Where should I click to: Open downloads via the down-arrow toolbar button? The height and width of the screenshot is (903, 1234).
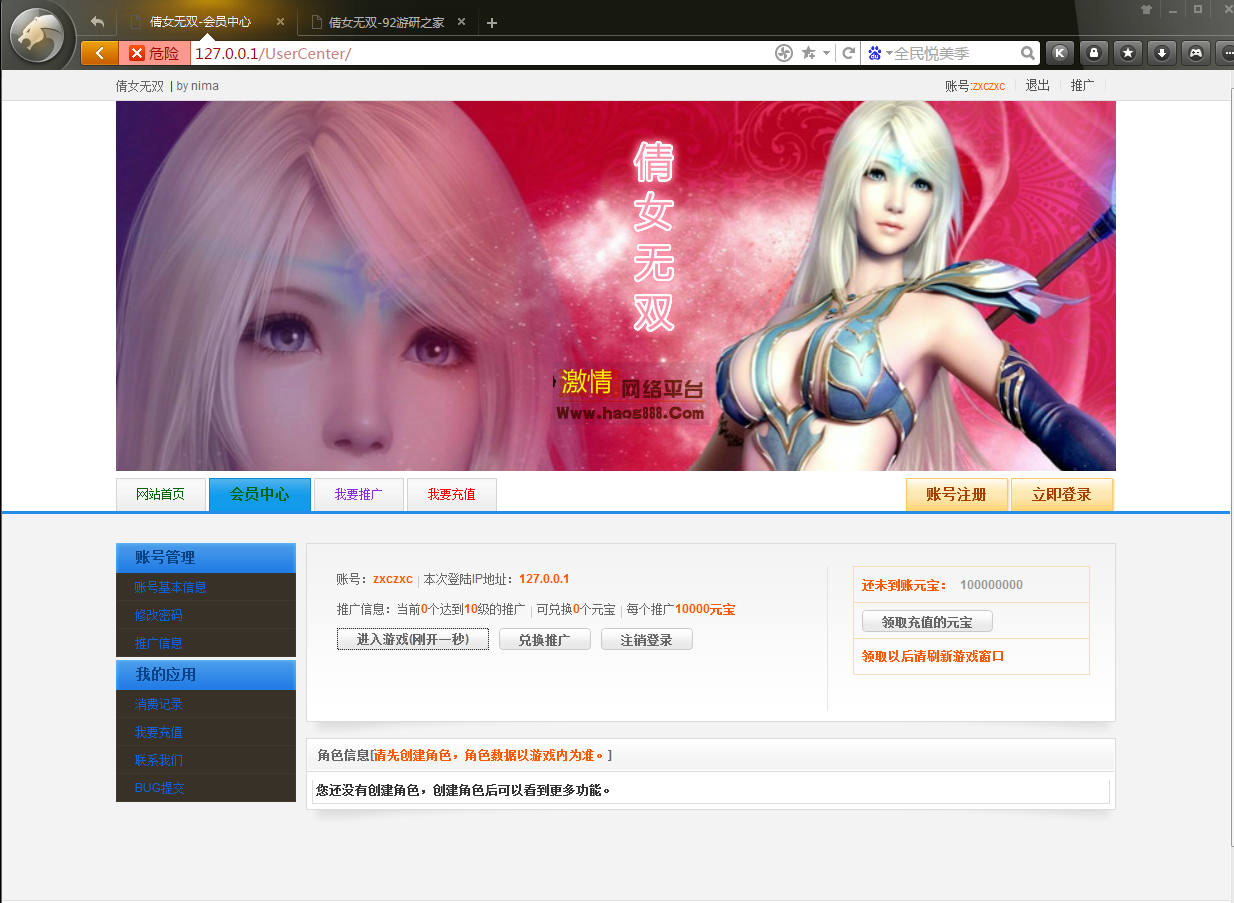[1161, 53]
